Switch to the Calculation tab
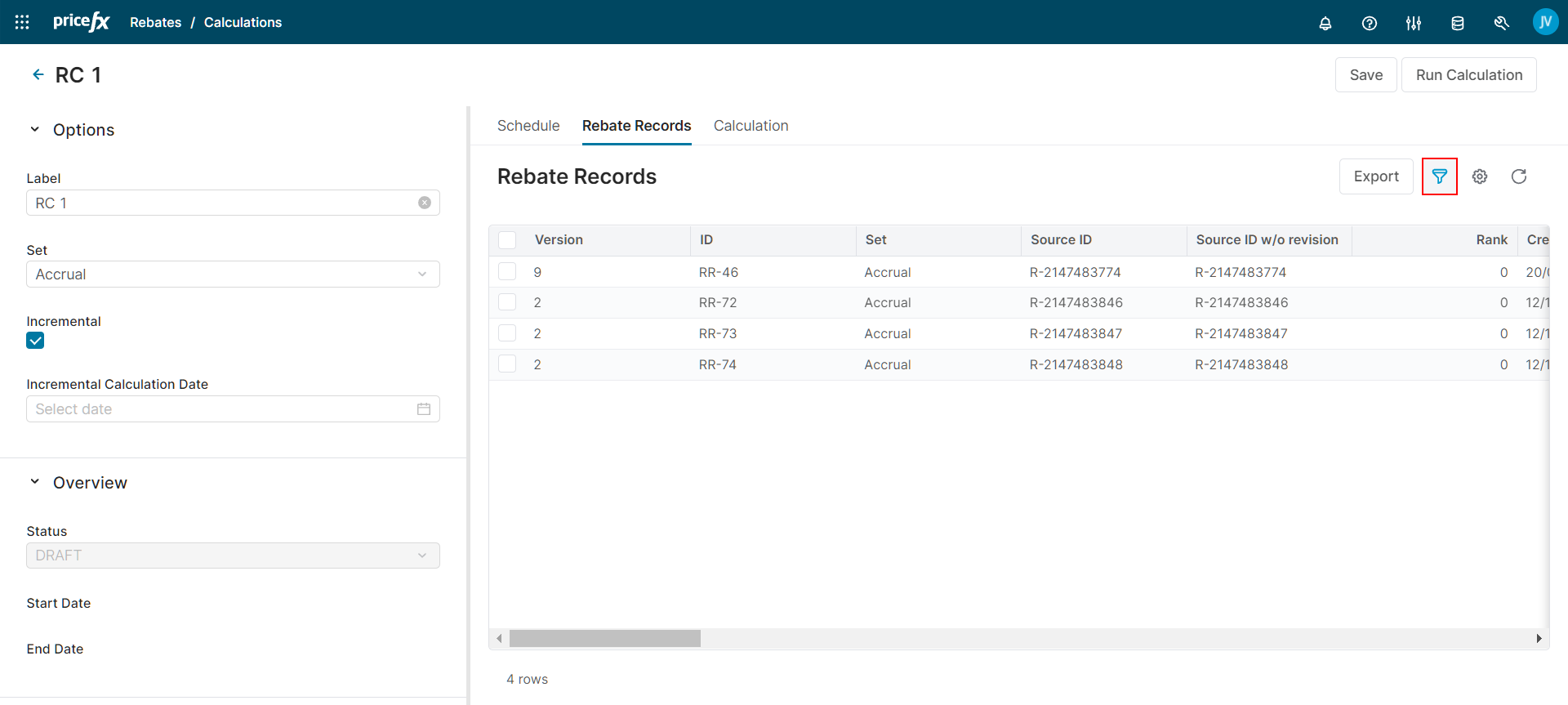The height and width of the screenshot is (705, 1568). point(751,126)
